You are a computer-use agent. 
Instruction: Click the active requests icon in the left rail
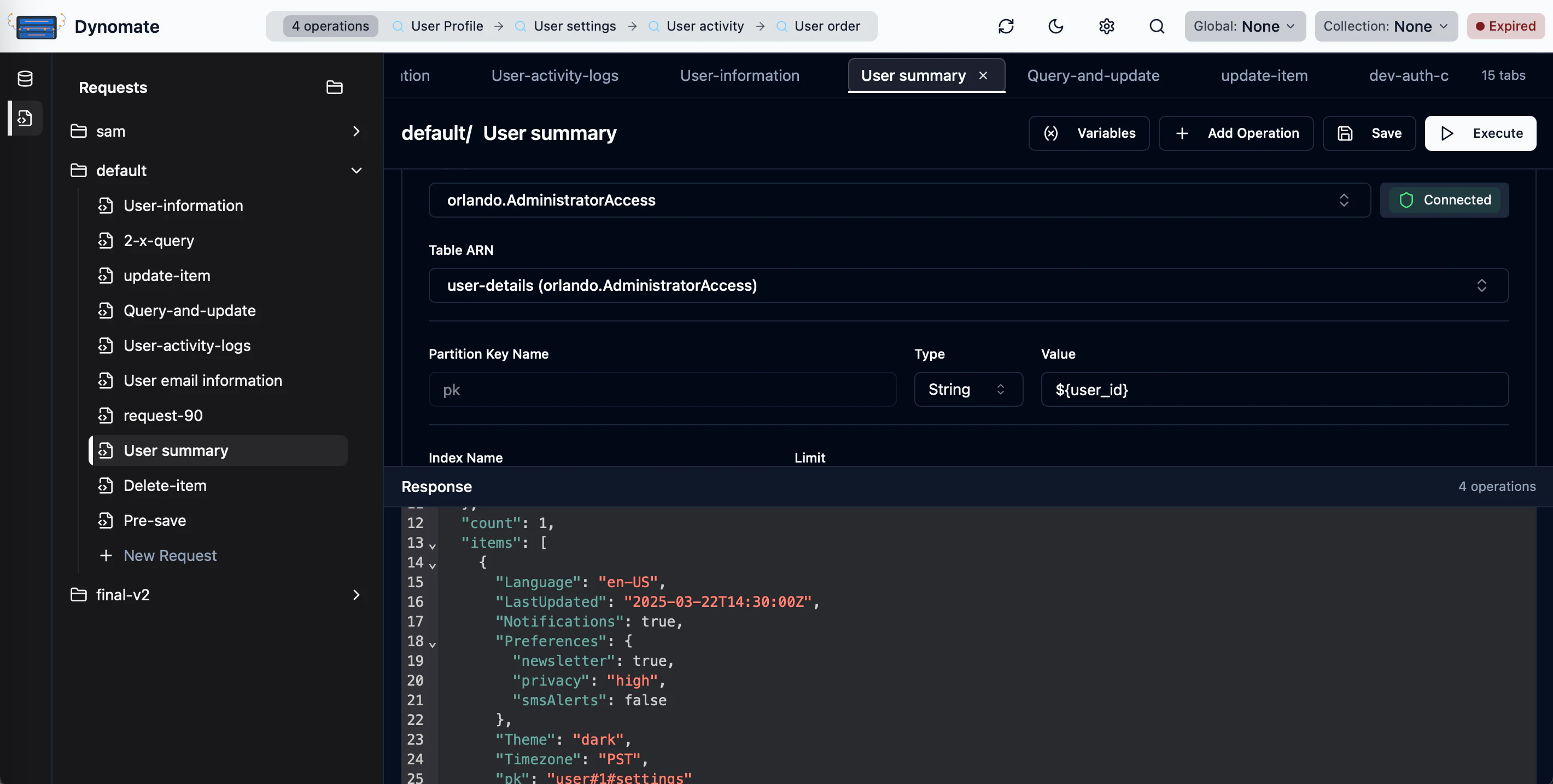pos(25,118)
